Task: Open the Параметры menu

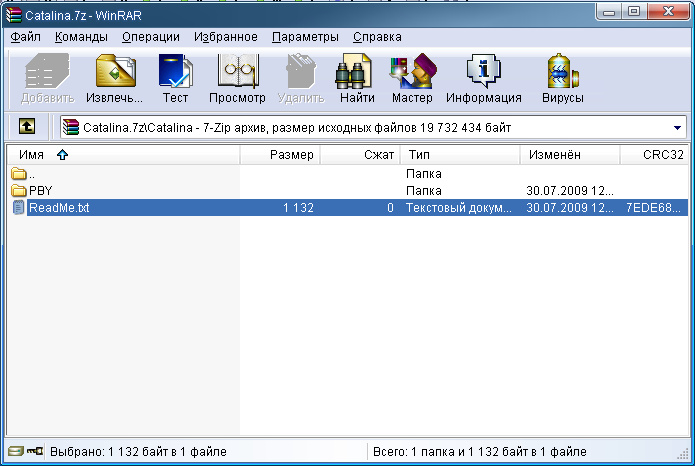Action: pos(305,37)
